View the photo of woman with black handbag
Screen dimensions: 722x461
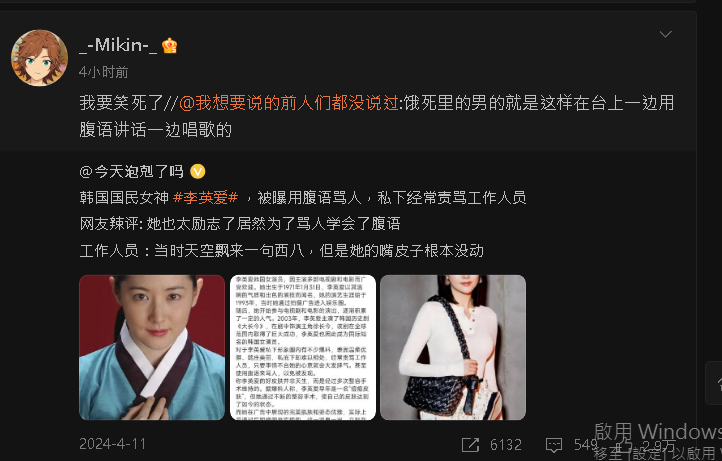(x=453, y=347)
